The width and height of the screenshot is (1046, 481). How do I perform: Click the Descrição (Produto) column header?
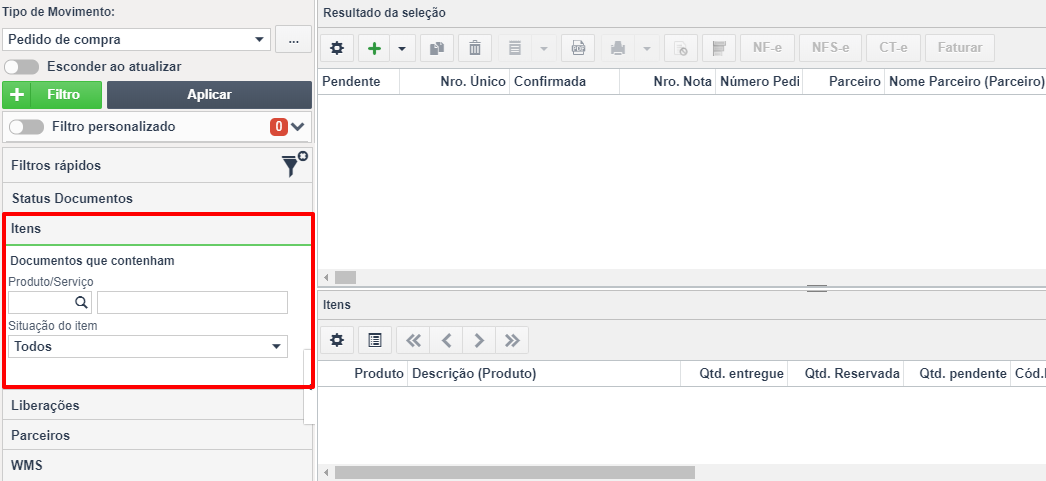click(544, 374)
